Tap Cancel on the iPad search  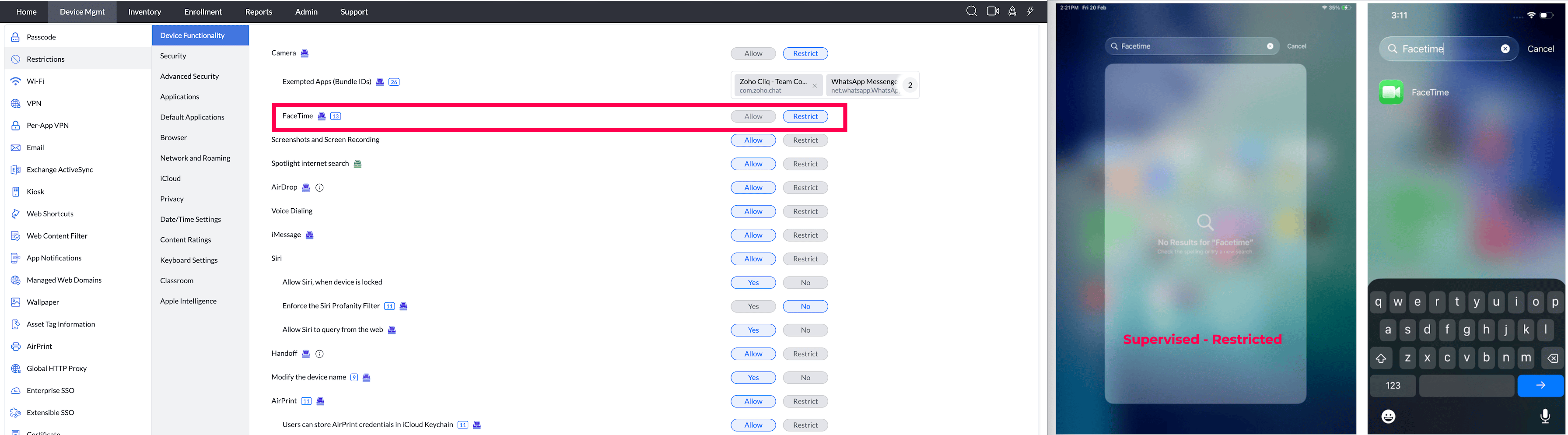point(1296,46)
